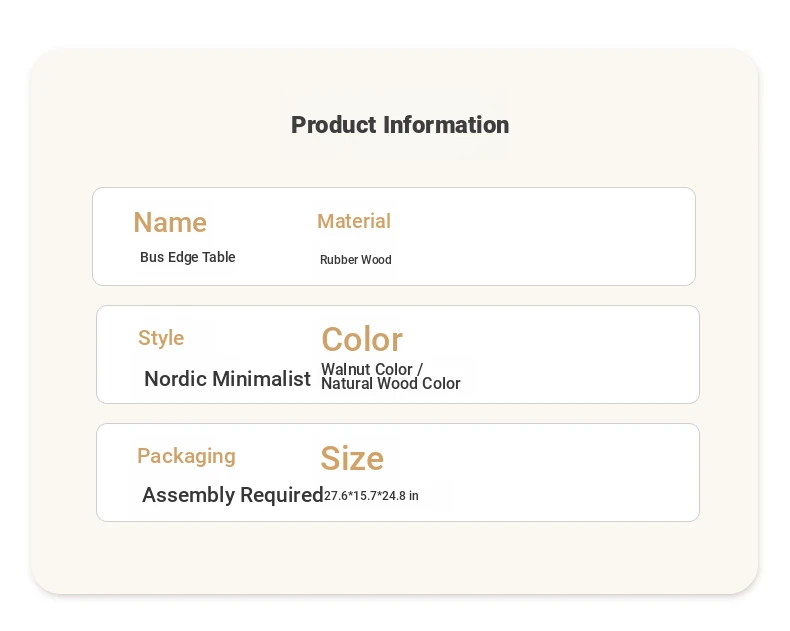Viewport: 790px width, 631px height.
Task: Click the word Product in the title
Action: pyautogui.click(x=334, y=125)
